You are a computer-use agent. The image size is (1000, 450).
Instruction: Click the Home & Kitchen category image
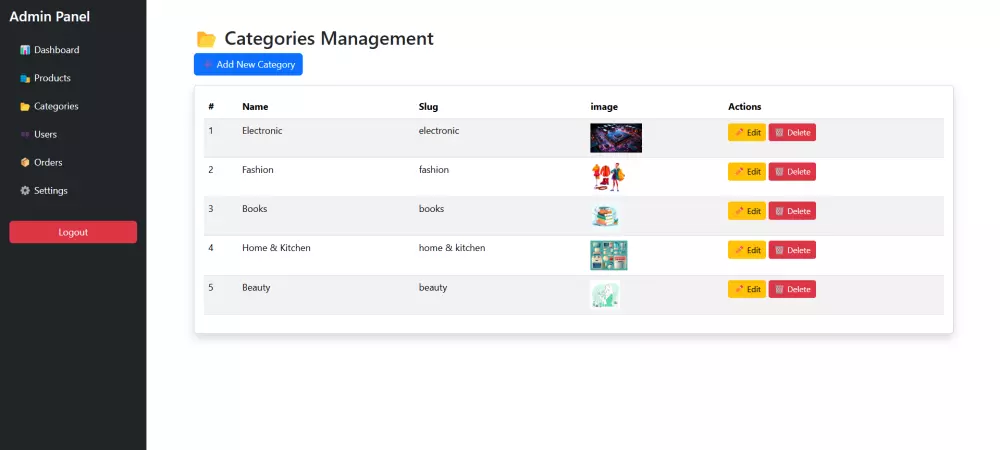609,255
